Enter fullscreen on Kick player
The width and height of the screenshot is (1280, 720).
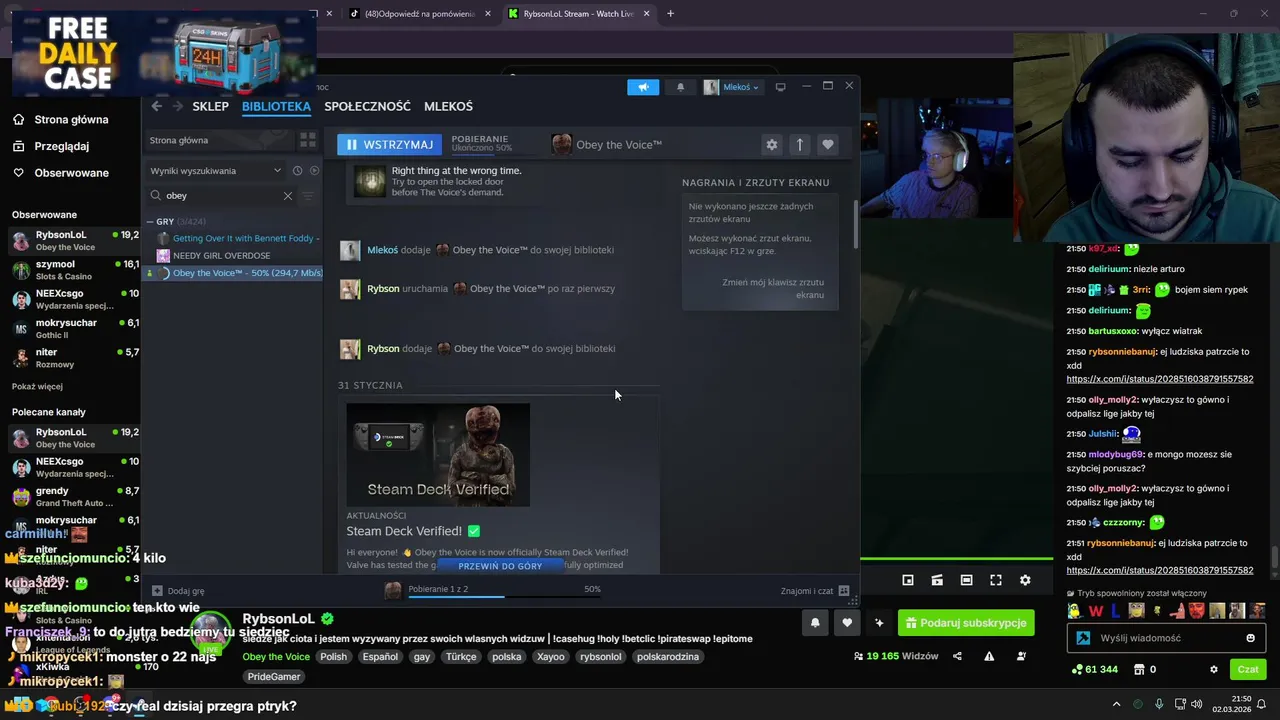[996, 580]
